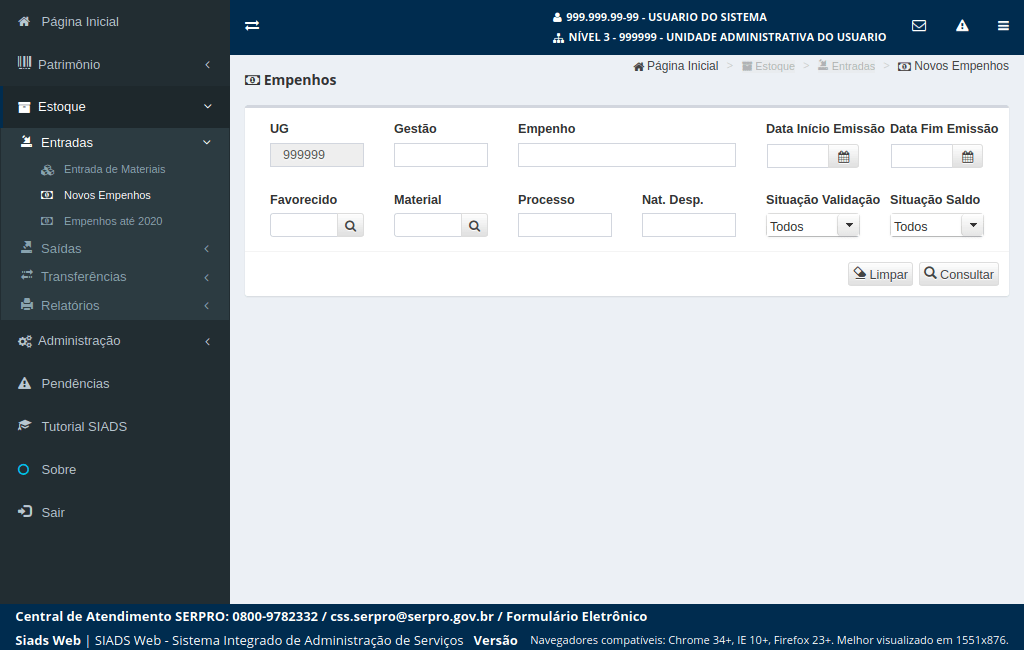Search Material with magnifier button

pos(475,225)
